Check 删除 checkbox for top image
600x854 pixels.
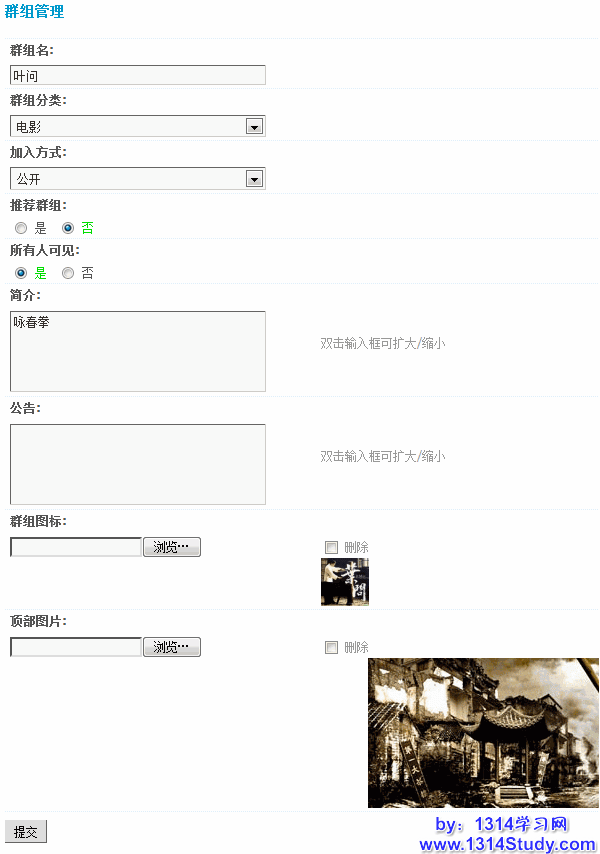click(x=331, y=648)
